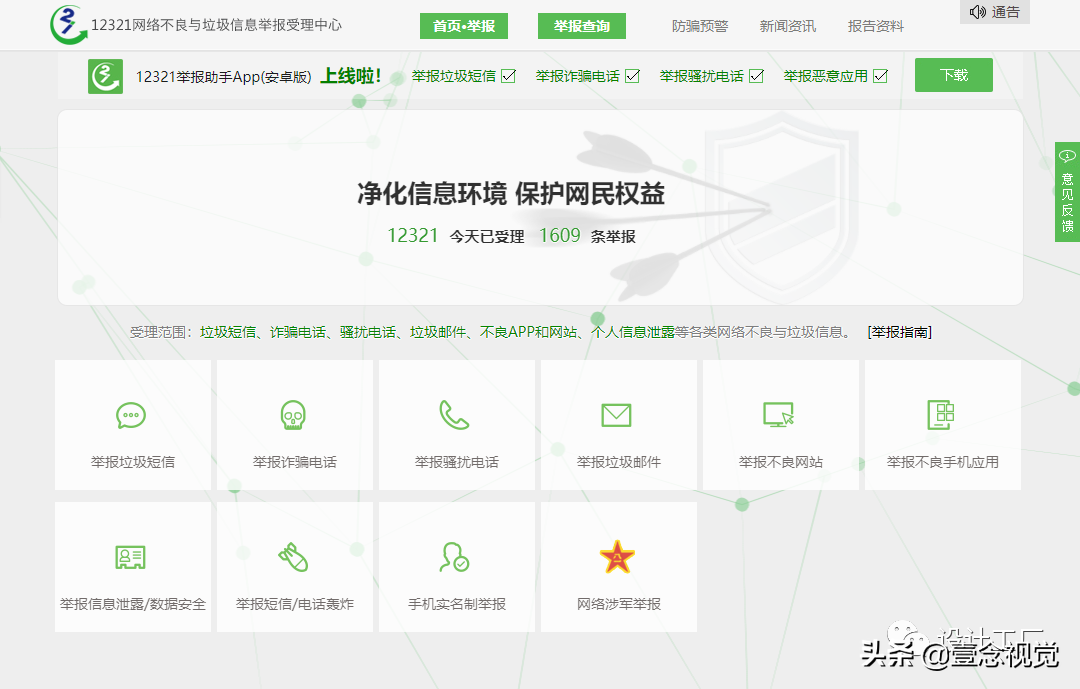Open the 举报查询 navigation tab

click(x=581, y=26)
